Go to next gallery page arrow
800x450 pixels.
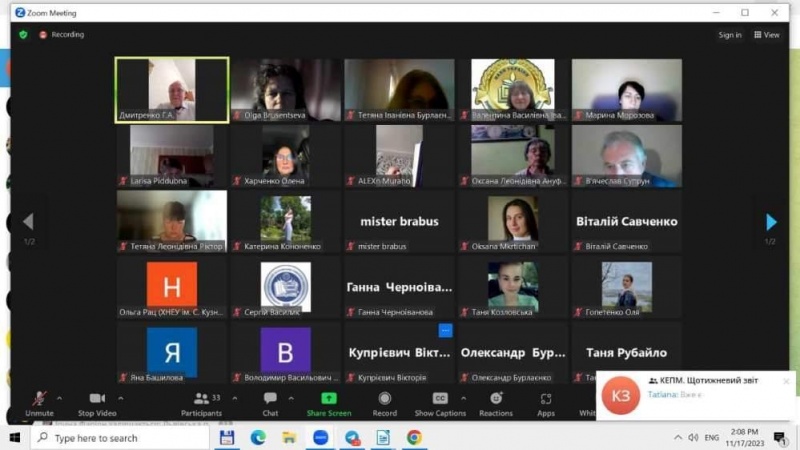pos(771,222)
